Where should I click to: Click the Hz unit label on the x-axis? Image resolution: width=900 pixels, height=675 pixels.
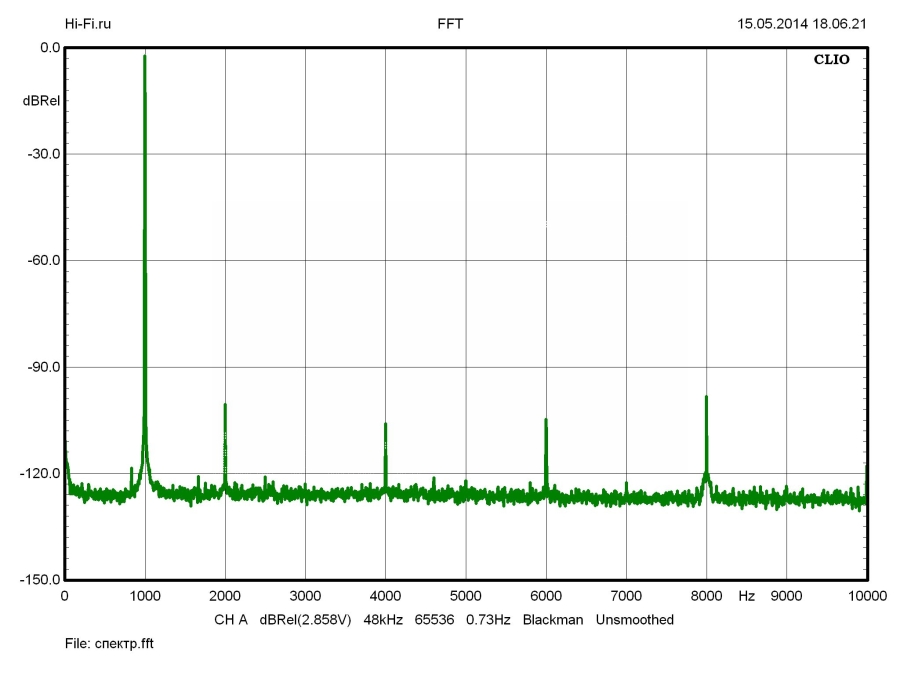[x=747, y=596]
